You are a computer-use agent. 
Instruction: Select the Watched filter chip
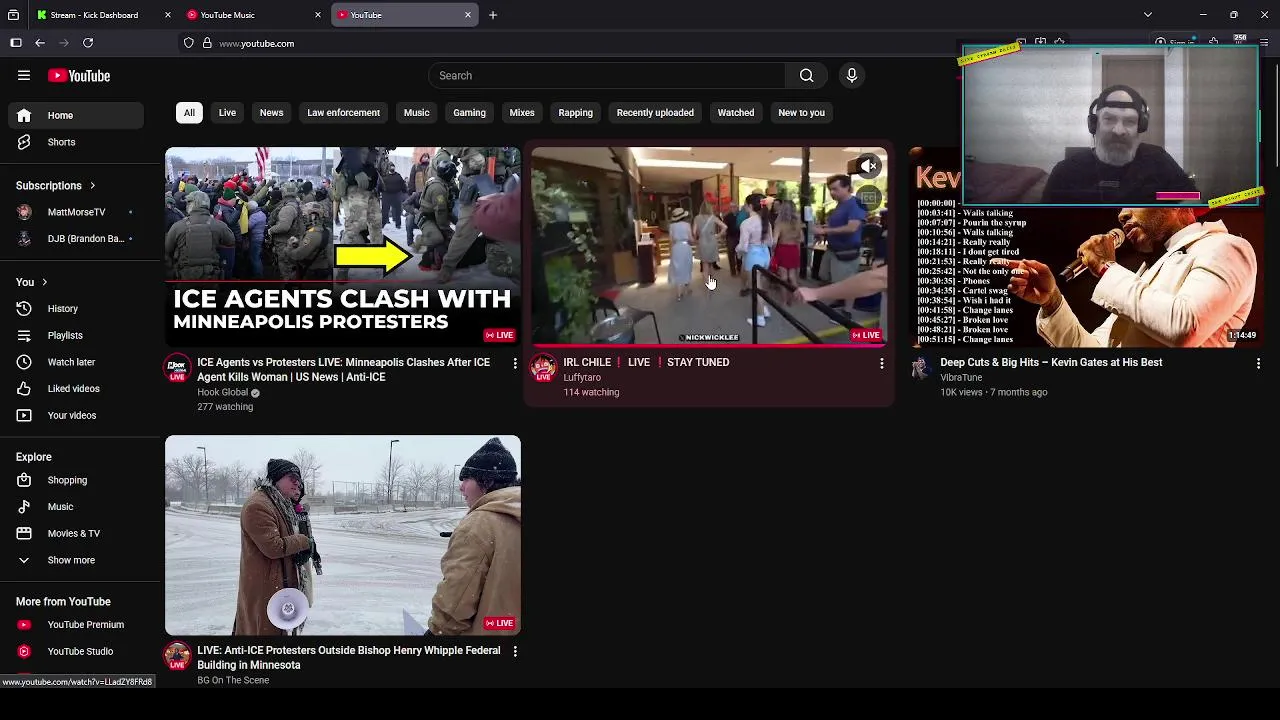pyautogui.click(x=736, y=113)
